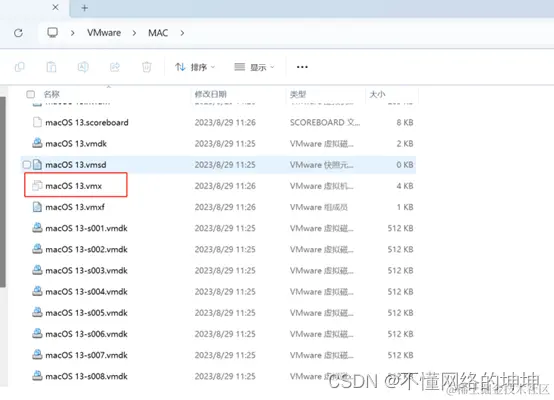
Task: Select file macOS 13-s005.vmdk
Action: point(87,313)
